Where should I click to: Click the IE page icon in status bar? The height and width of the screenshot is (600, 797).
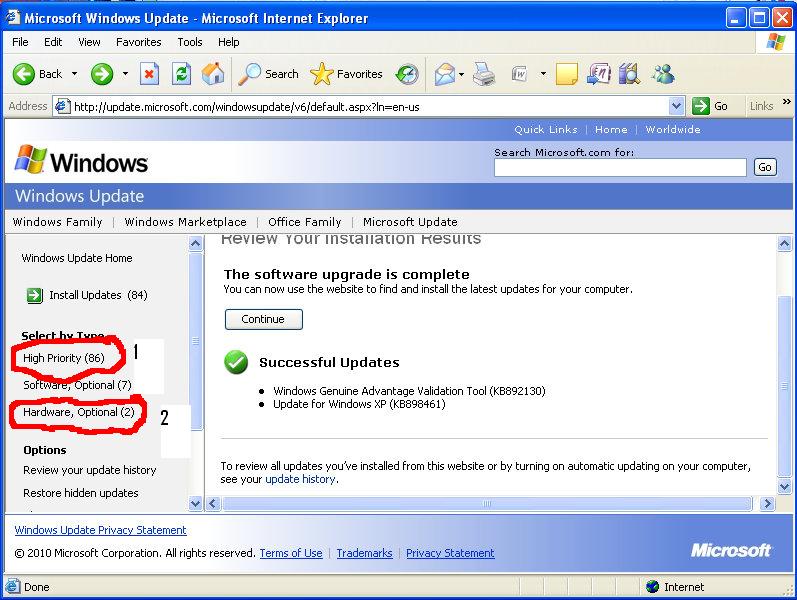point(13,586)
